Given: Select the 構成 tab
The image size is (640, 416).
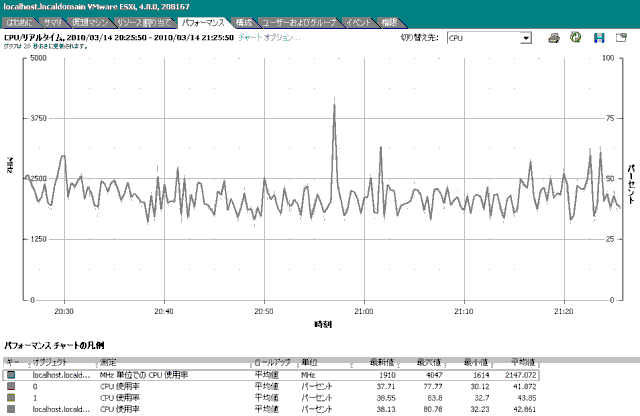Looking at the screenshot, I should coord(243,21).
